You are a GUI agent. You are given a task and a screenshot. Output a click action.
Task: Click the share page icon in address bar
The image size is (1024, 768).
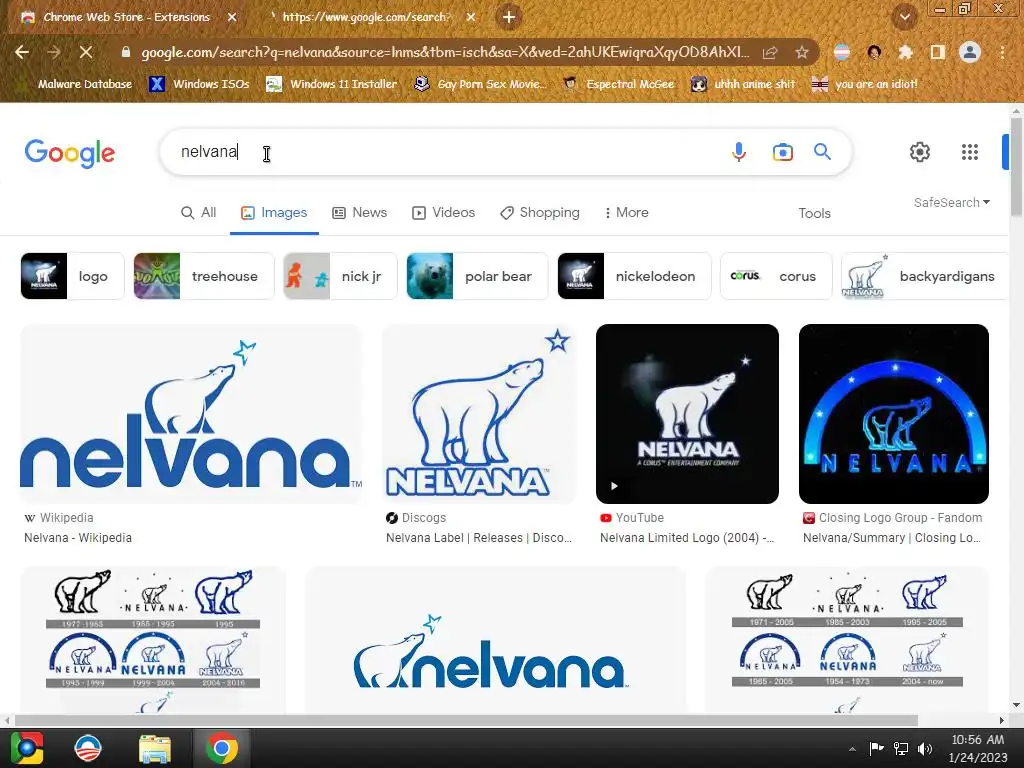pyautogui.click(x=770, y=52)
